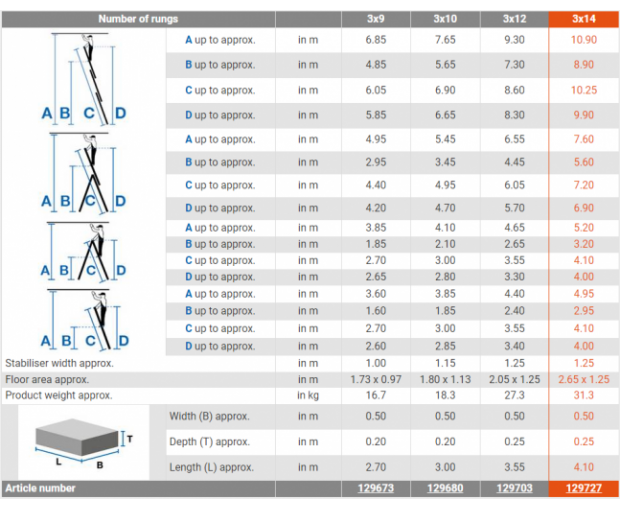Click the value 6.85 in 3x9 column

376,40
